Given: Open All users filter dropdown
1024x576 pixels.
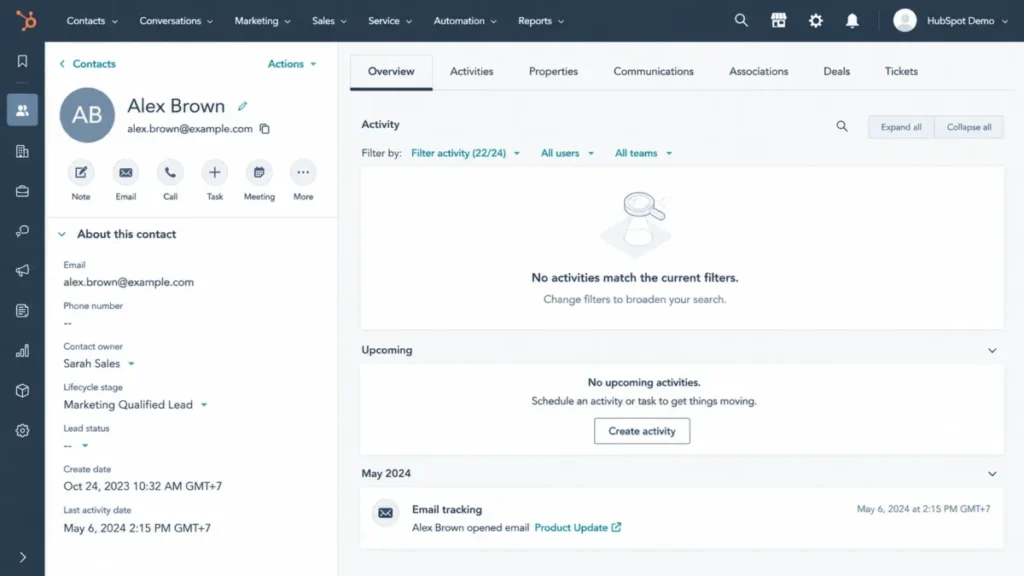Looking at the screenshot, I should coord(567,153).
